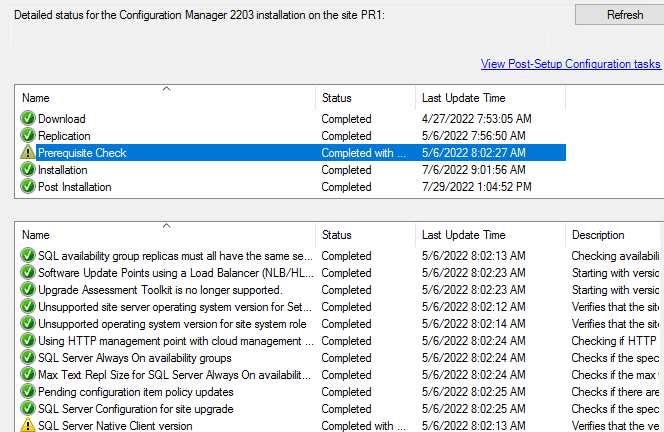664x432 pixels.
Task: Select the Installation phase row
Action: 293,169
